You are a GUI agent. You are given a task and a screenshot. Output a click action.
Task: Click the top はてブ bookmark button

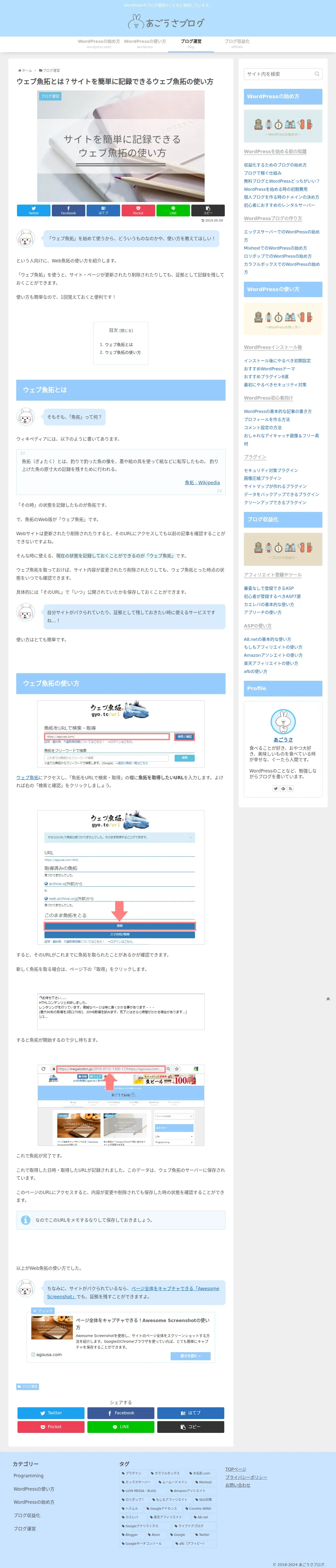pyautogui.click(x=103, y=210)
